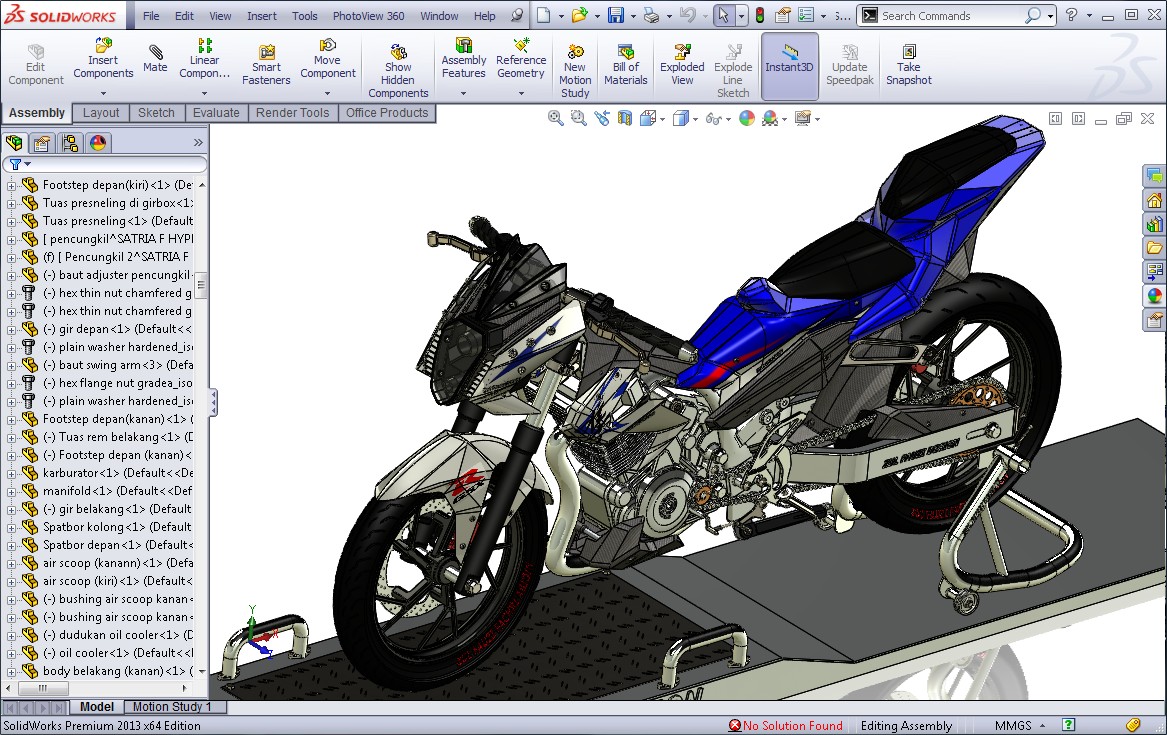Viewport: 1167px width, 735px height.
Task: Select Tuas presneling<1> in feature tree
Action: (118, 221)
